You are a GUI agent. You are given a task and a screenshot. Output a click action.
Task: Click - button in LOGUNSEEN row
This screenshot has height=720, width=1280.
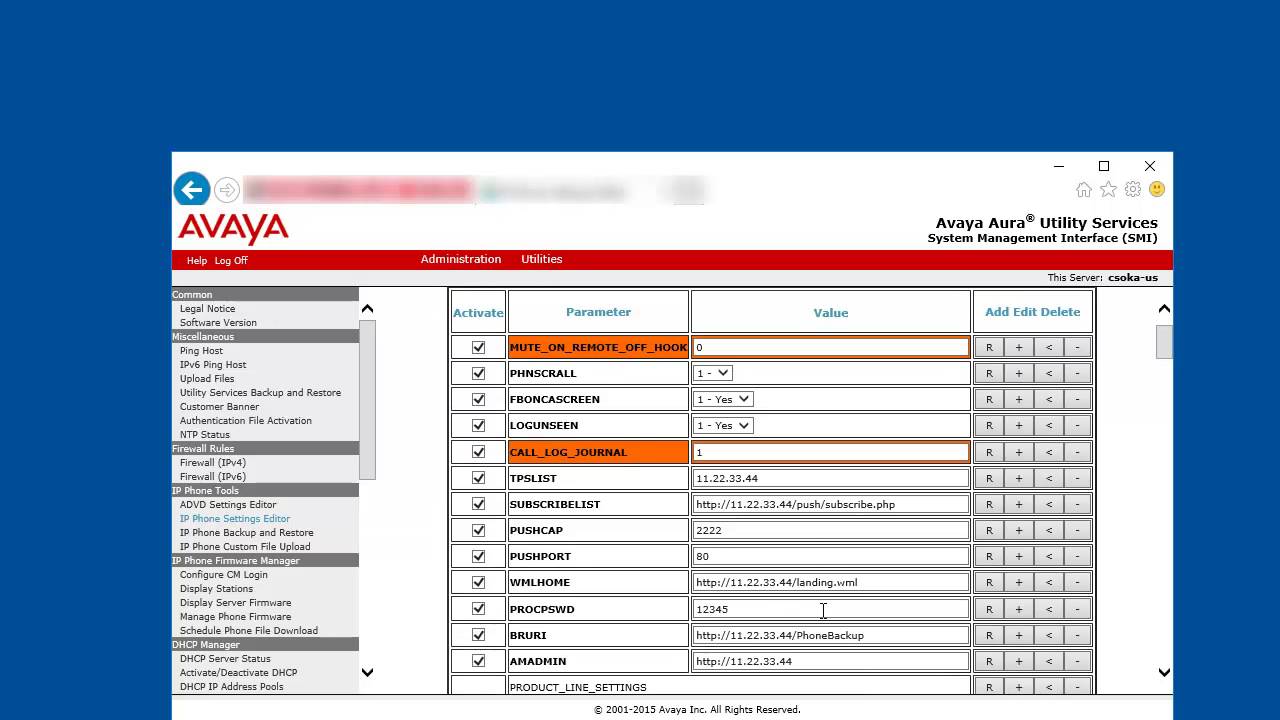point(1077,425)
